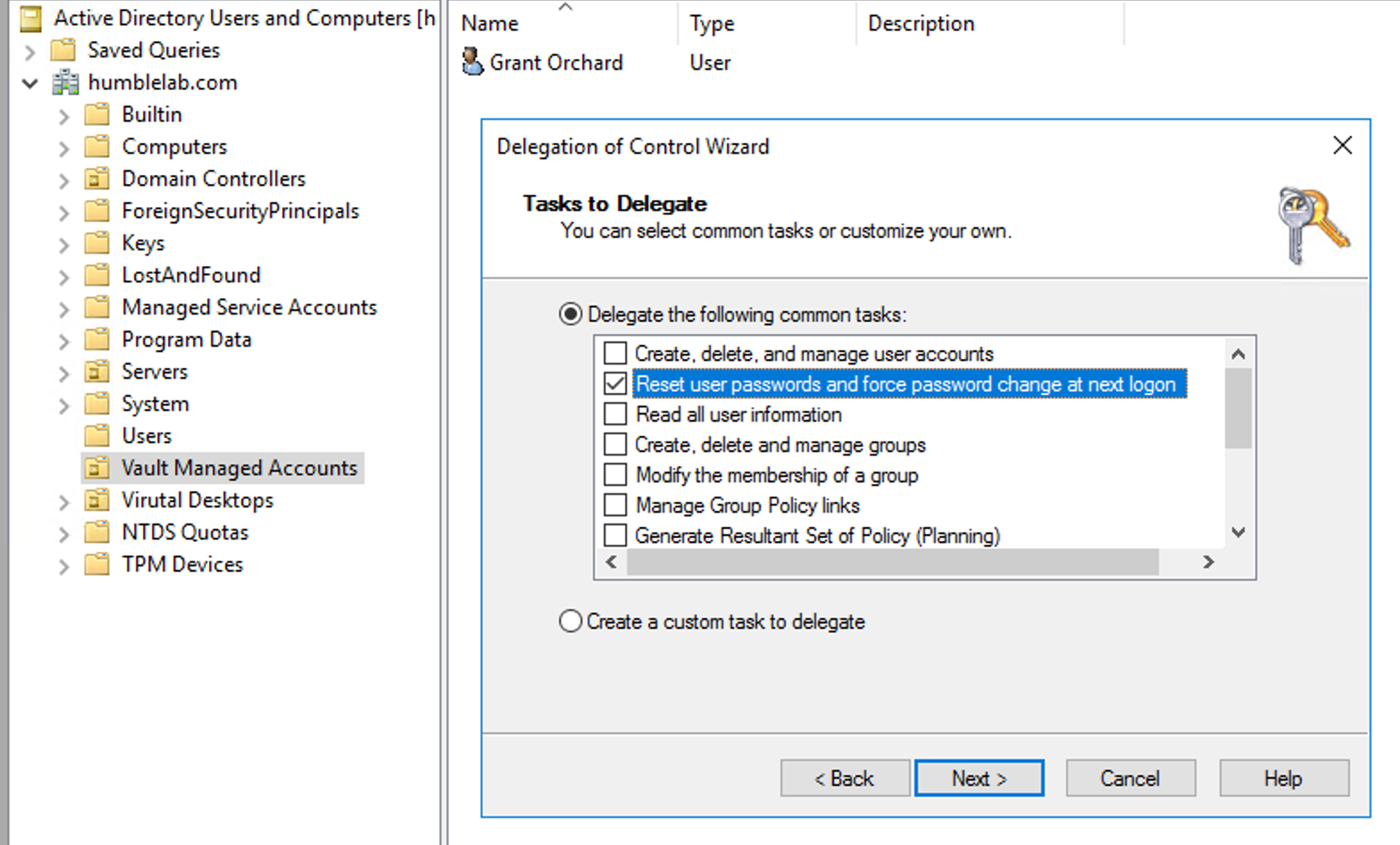Click the NTDS Quotas folder icon

point(96,532)
